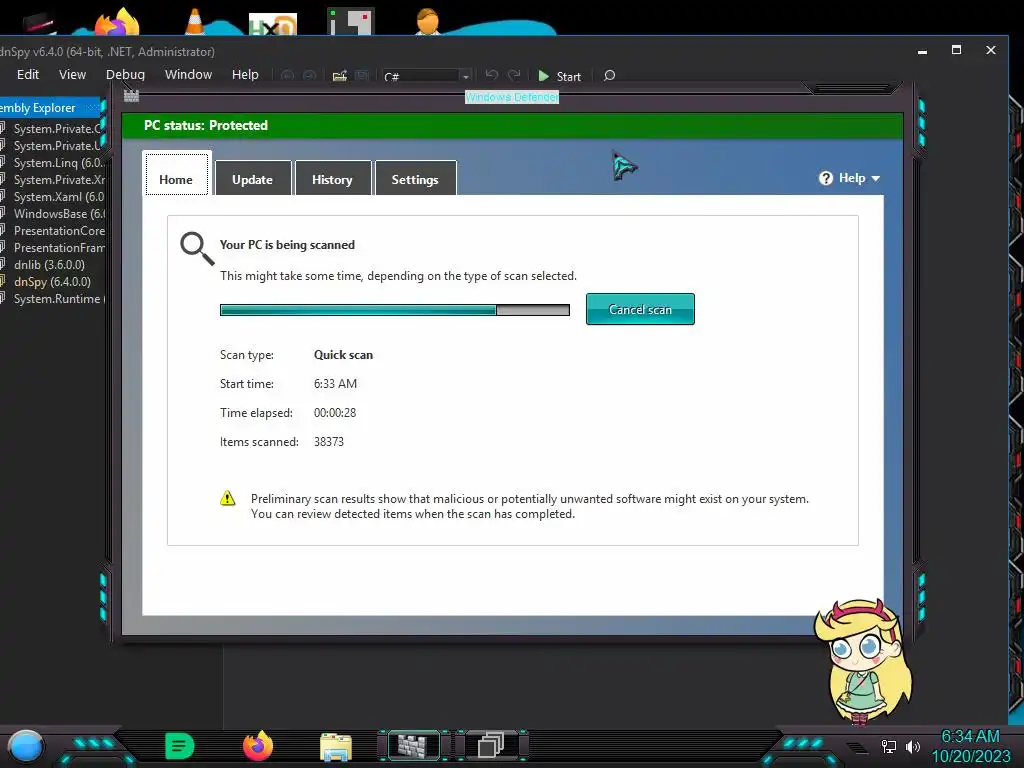Open dnSpy View menu

pyautogui.click(x=72, y=74)
